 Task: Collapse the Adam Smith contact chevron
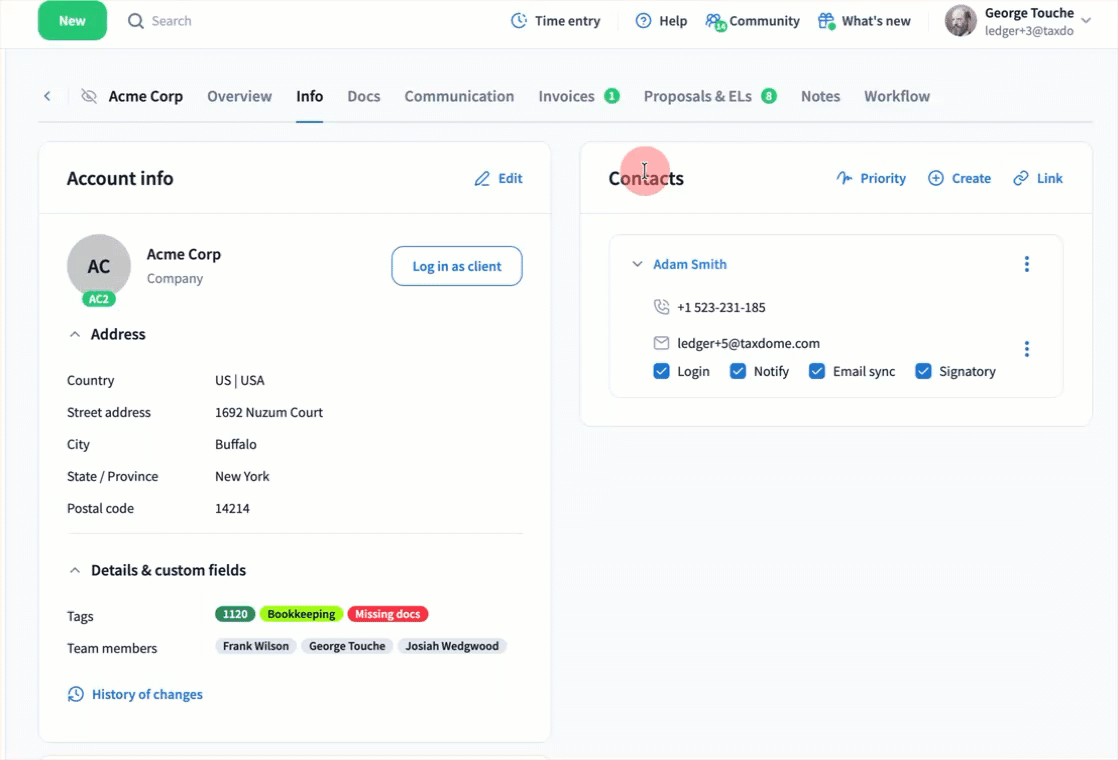(x=637, y=264)
